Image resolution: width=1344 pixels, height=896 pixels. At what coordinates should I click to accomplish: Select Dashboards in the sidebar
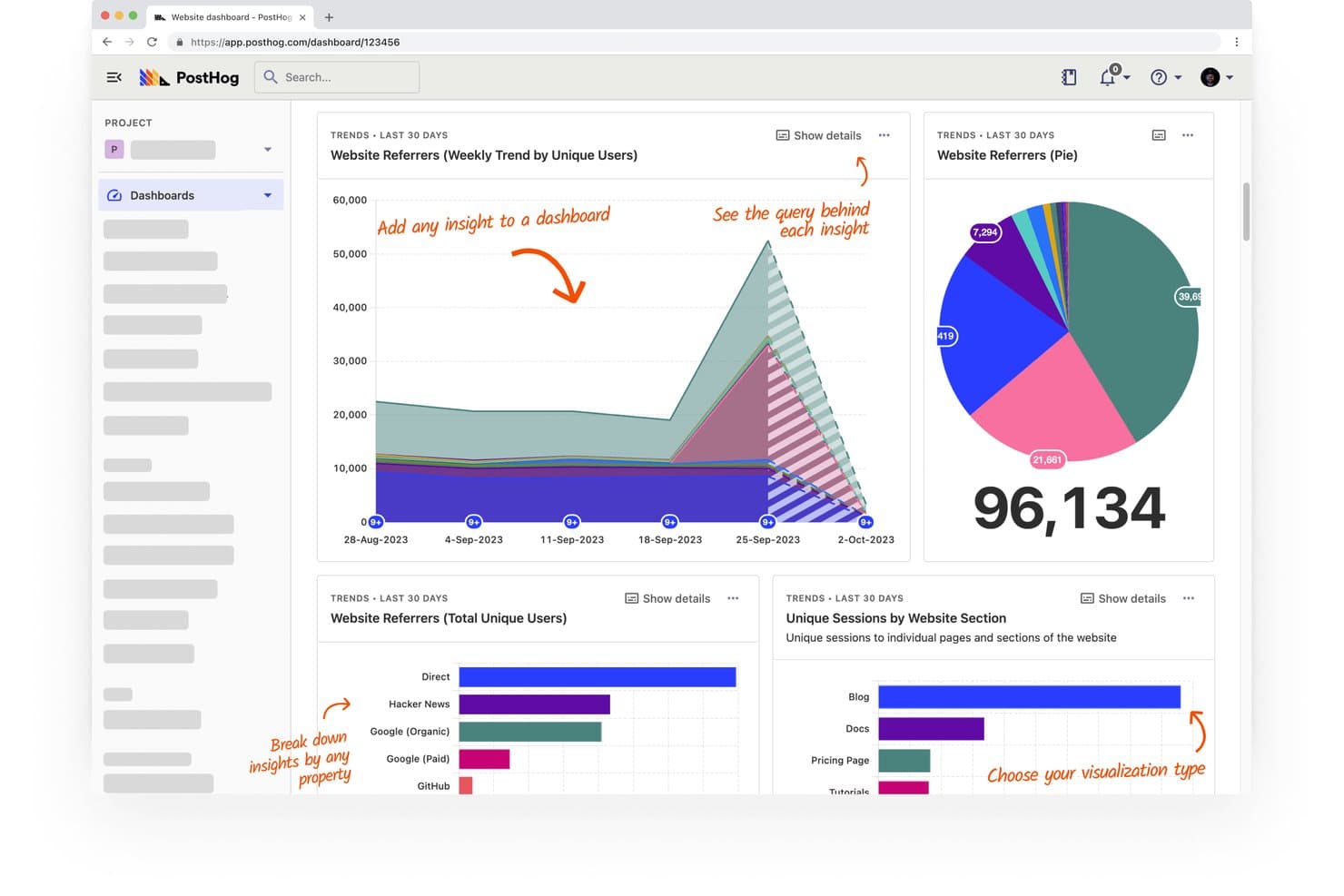tap(191, 195)
